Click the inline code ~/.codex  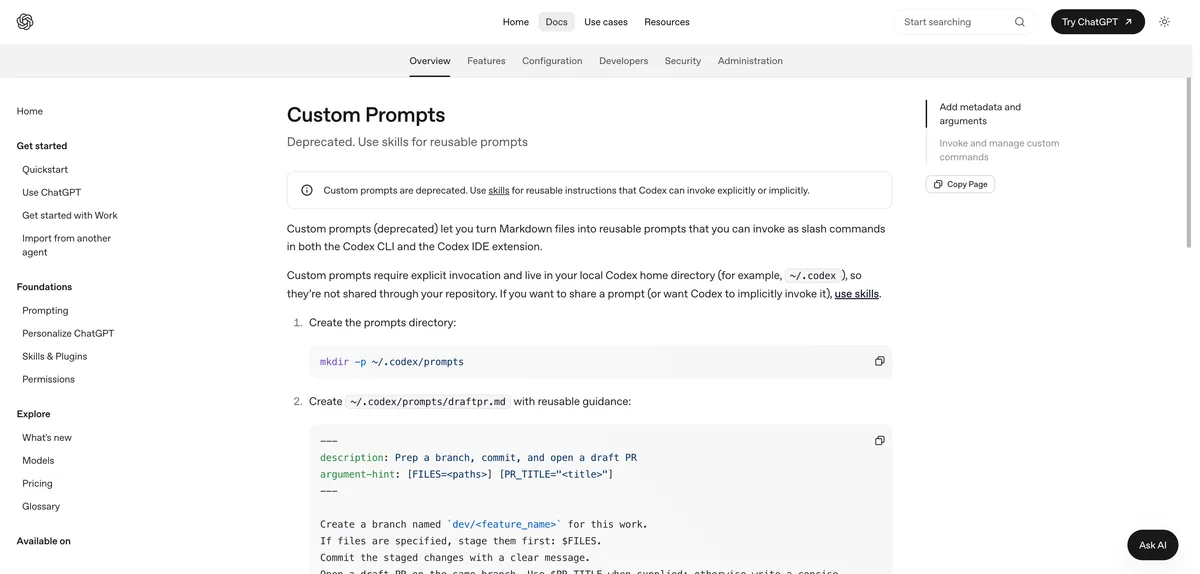(812, 276)
